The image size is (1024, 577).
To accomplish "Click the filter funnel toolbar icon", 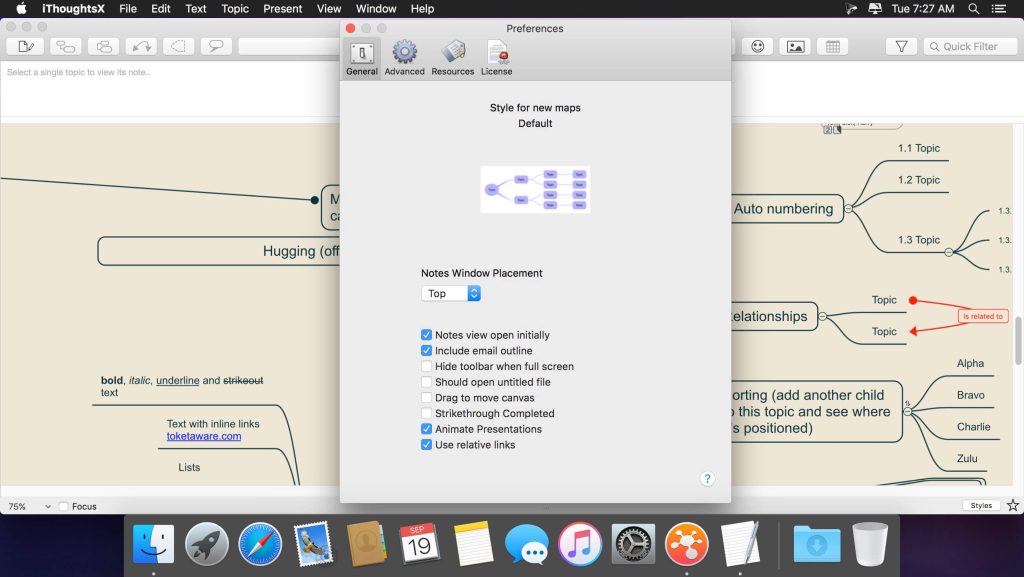I will [901, 46].
